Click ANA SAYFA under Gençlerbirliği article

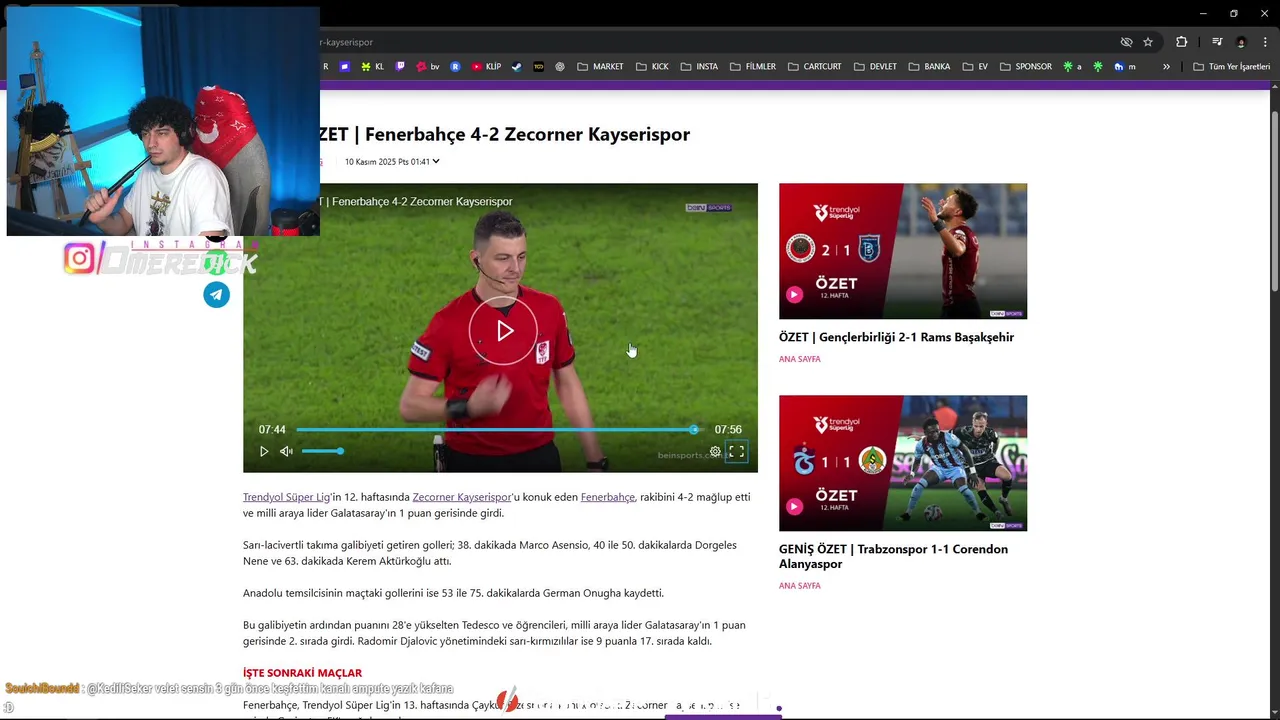(x=800, y=359)
